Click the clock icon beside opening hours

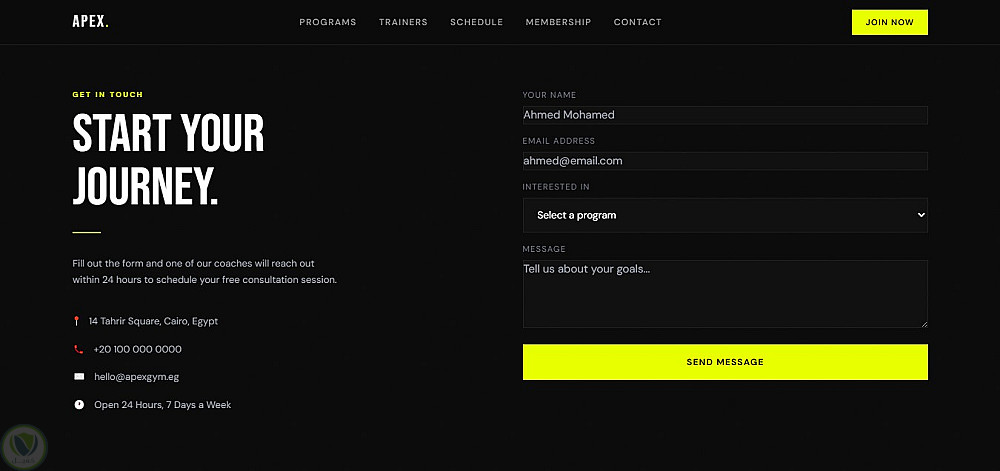tap(79, 405)
